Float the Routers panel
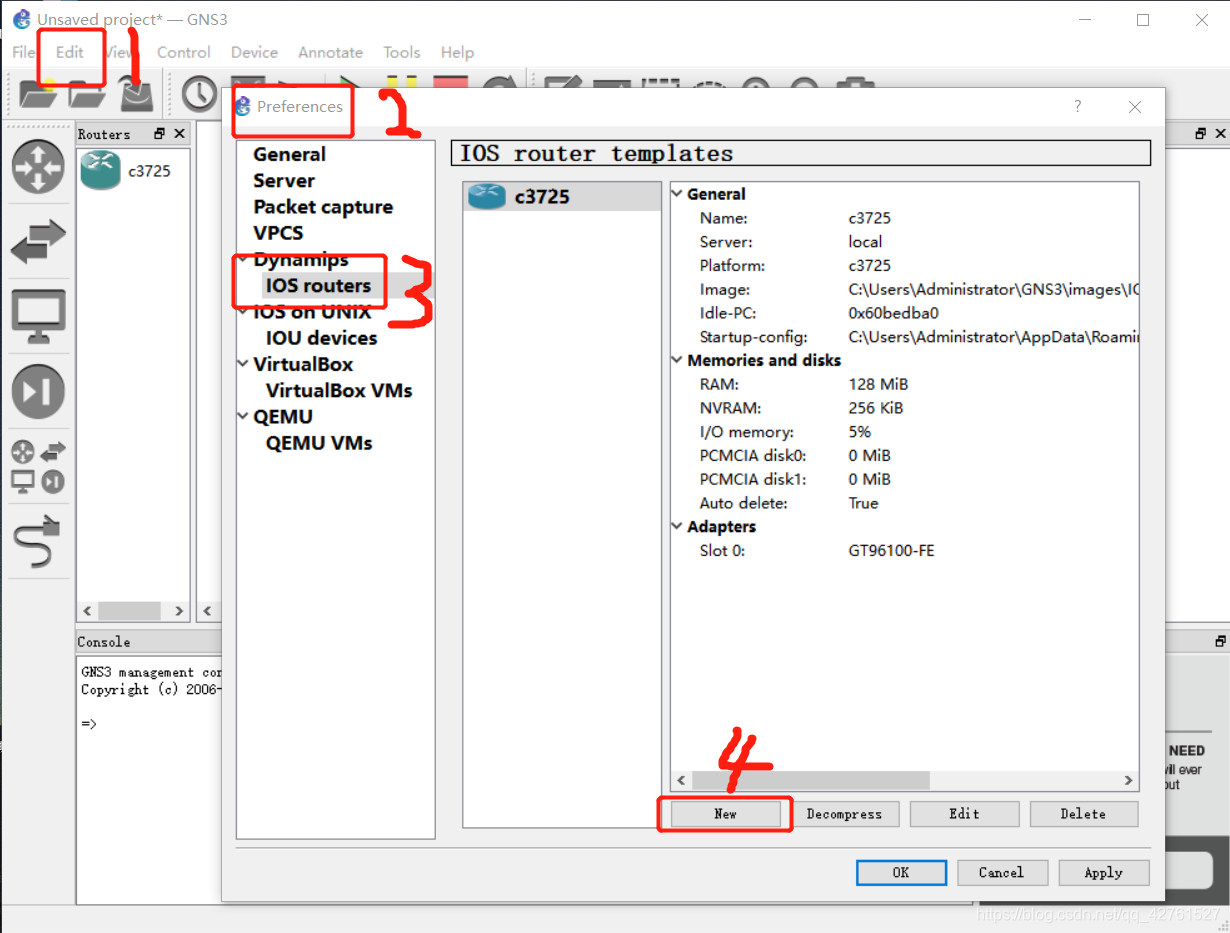 click(x=159, y=133)
